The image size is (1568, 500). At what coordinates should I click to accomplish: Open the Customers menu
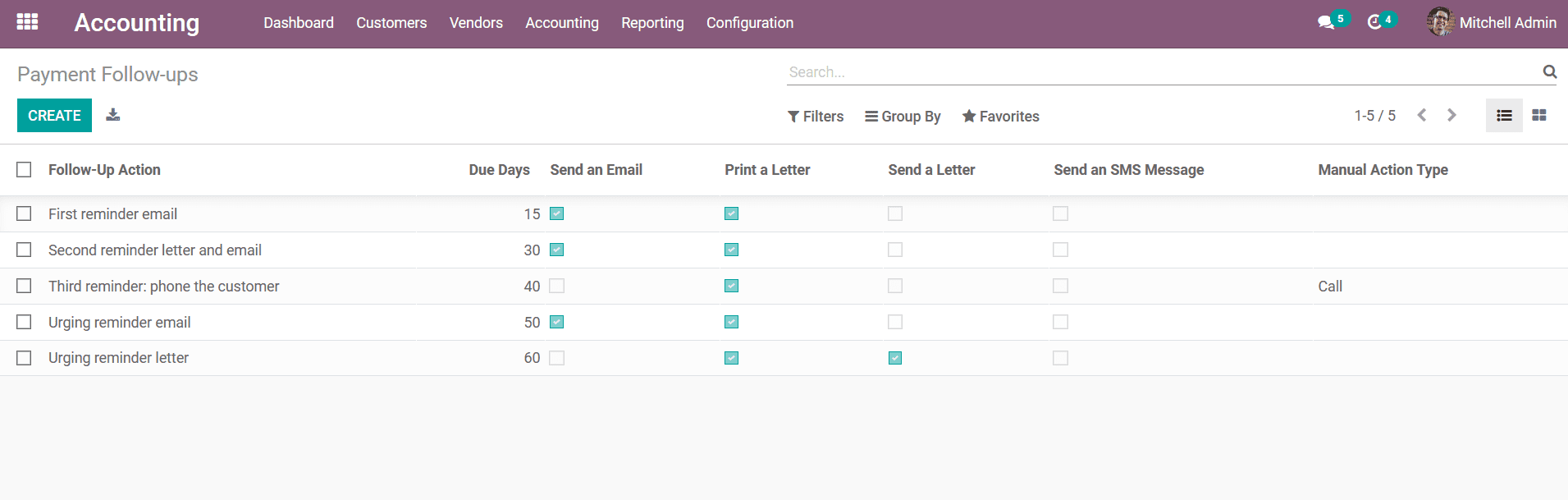(x=391, y=23)
